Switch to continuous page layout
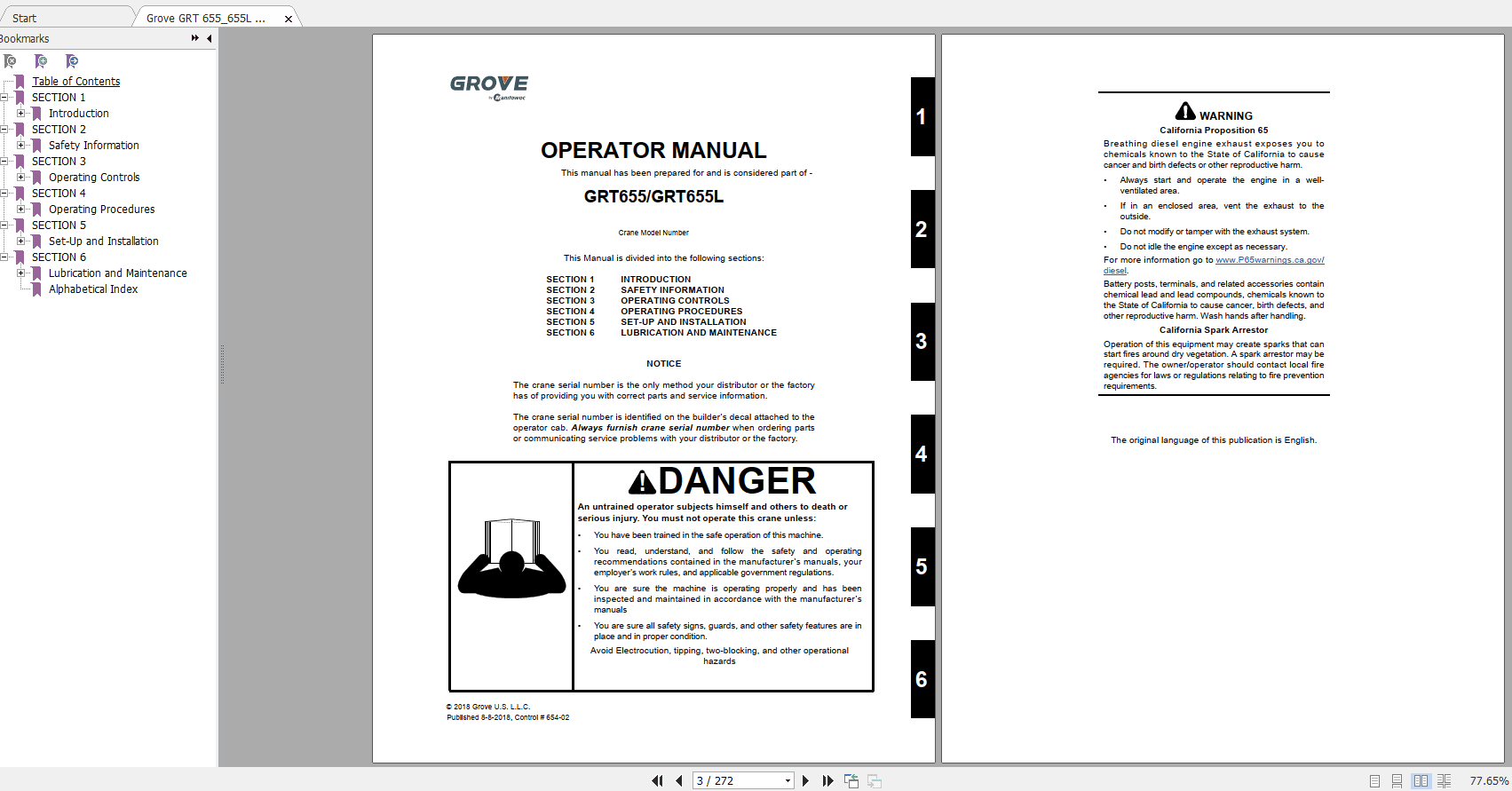 (1397, 781)
